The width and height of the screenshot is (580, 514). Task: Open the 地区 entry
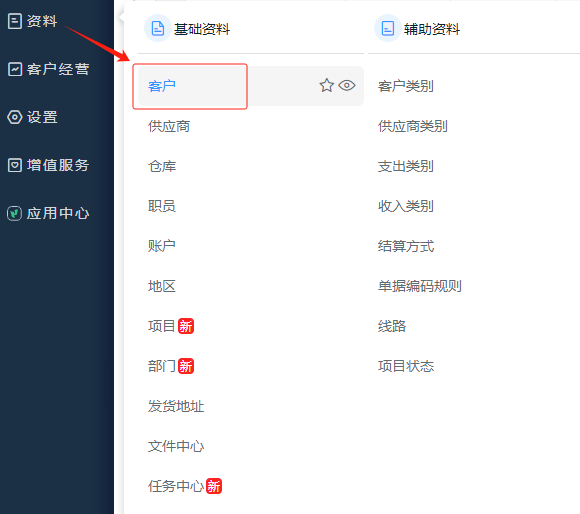coord(162,286)
